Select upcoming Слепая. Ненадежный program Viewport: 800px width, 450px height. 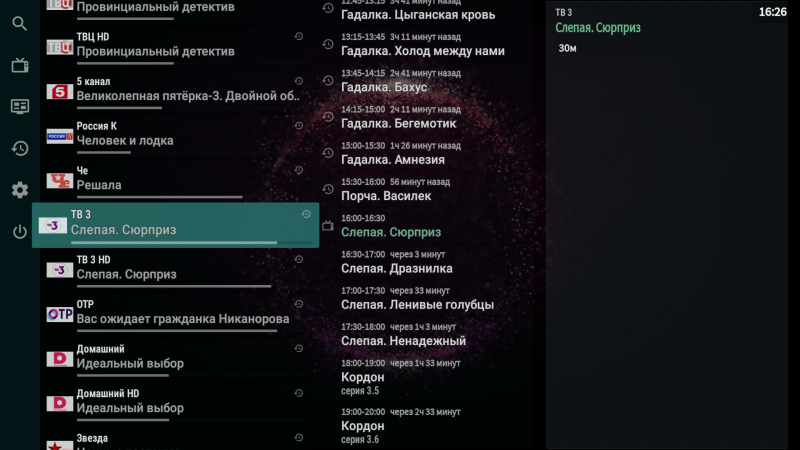[x=429, y=334]
